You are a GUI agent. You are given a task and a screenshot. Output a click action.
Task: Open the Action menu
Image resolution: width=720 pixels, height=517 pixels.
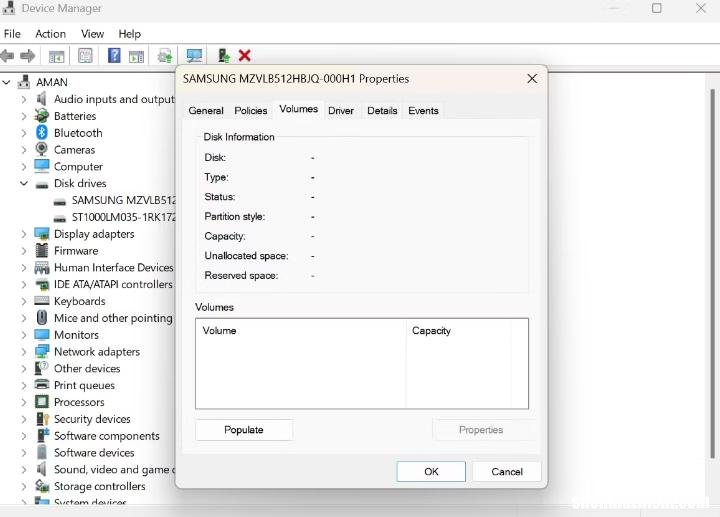(51, 34)
